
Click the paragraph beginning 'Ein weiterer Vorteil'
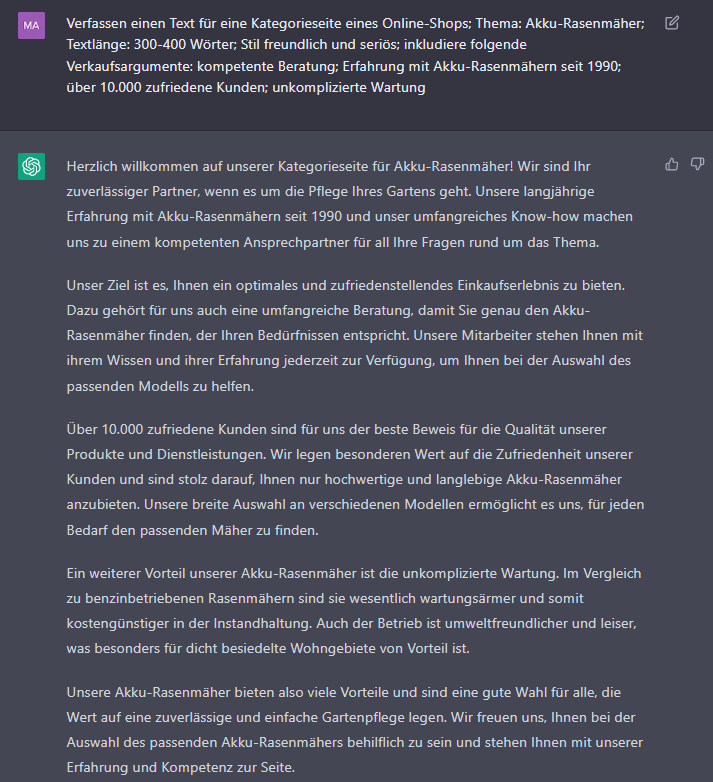pos(354,611)
